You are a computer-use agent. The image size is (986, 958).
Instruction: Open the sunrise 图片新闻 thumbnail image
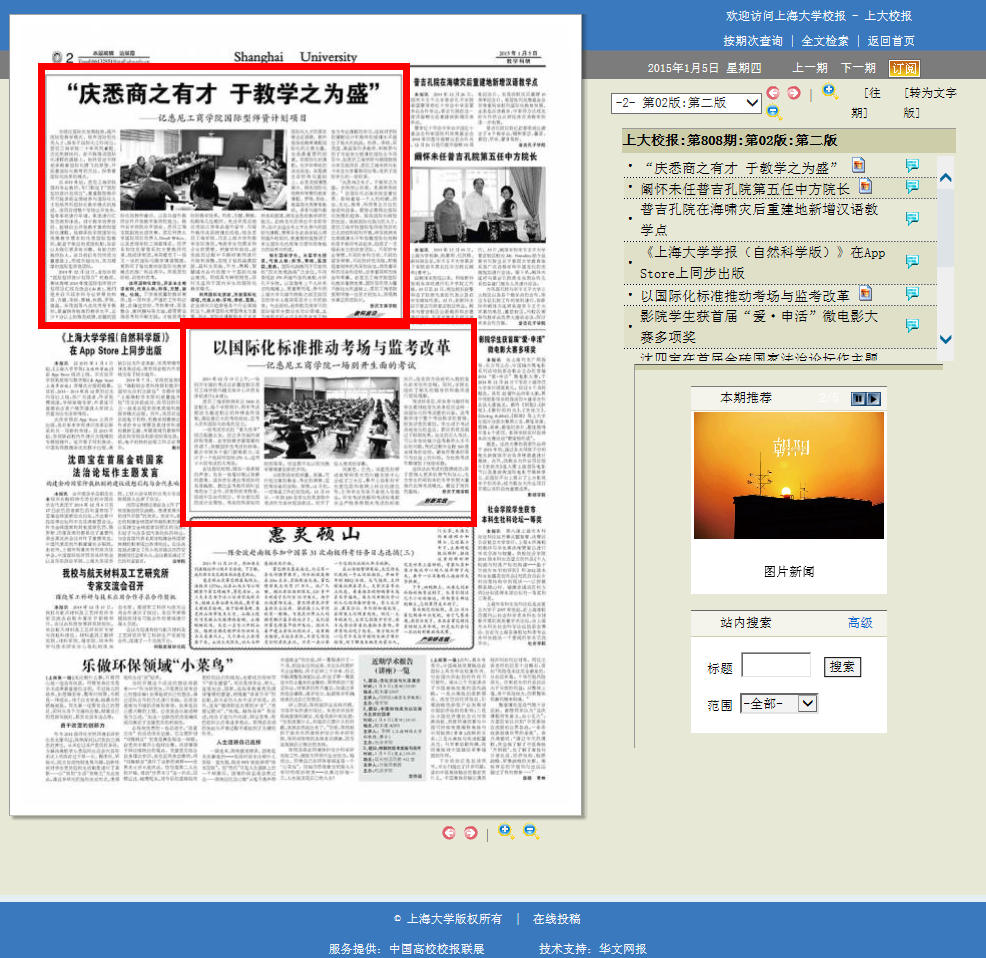(788, 475)
